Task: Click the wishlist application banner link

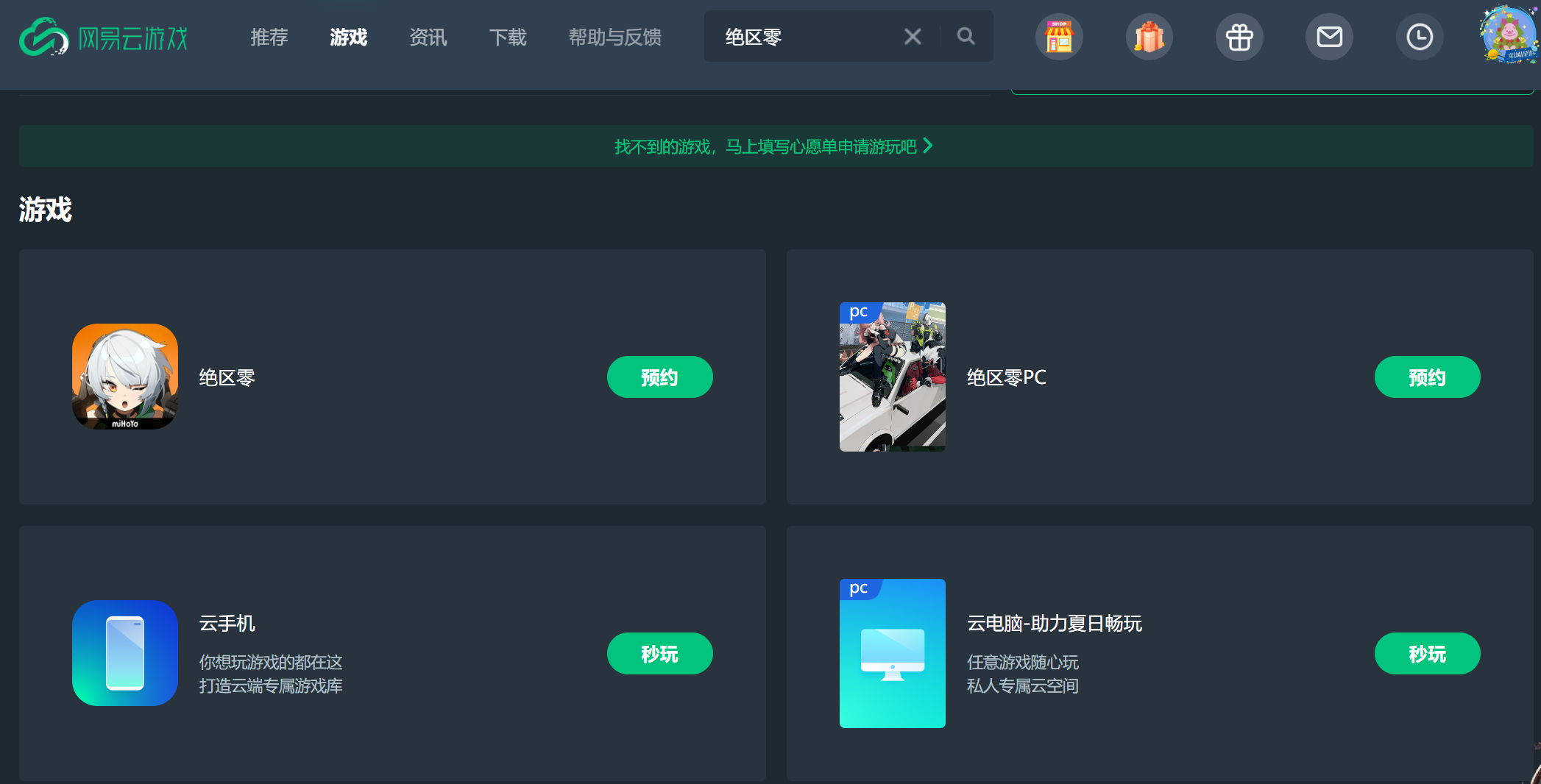Action: tap(774, 146)
